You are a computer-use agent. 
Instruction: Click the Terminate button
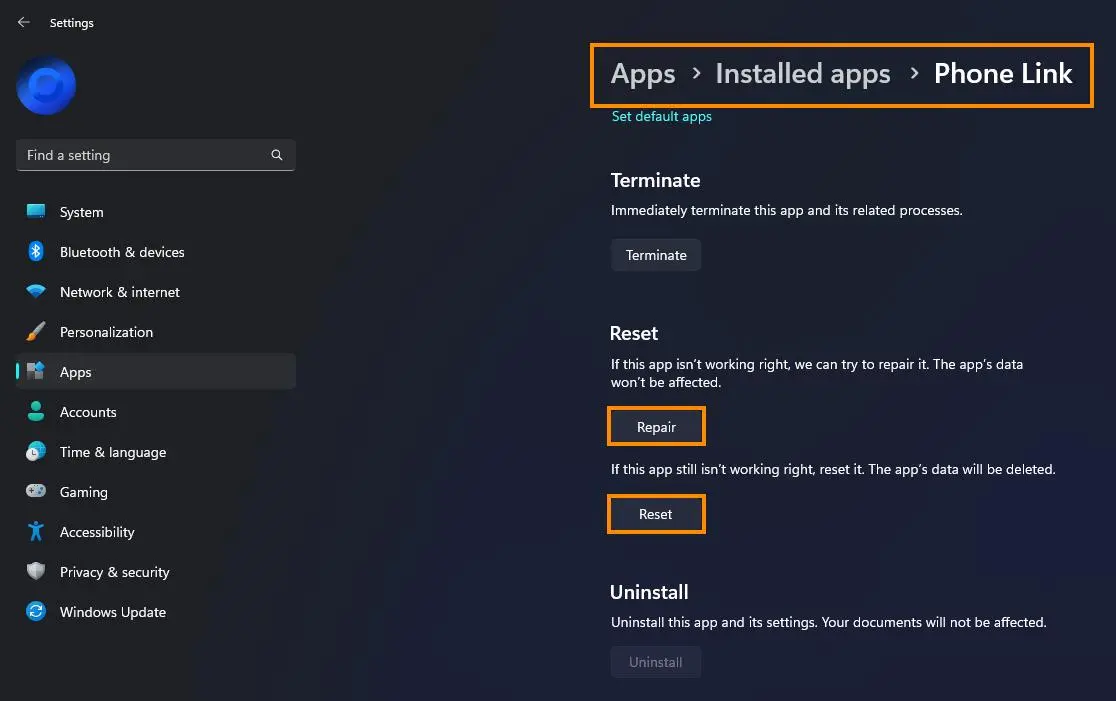point(656,255)
